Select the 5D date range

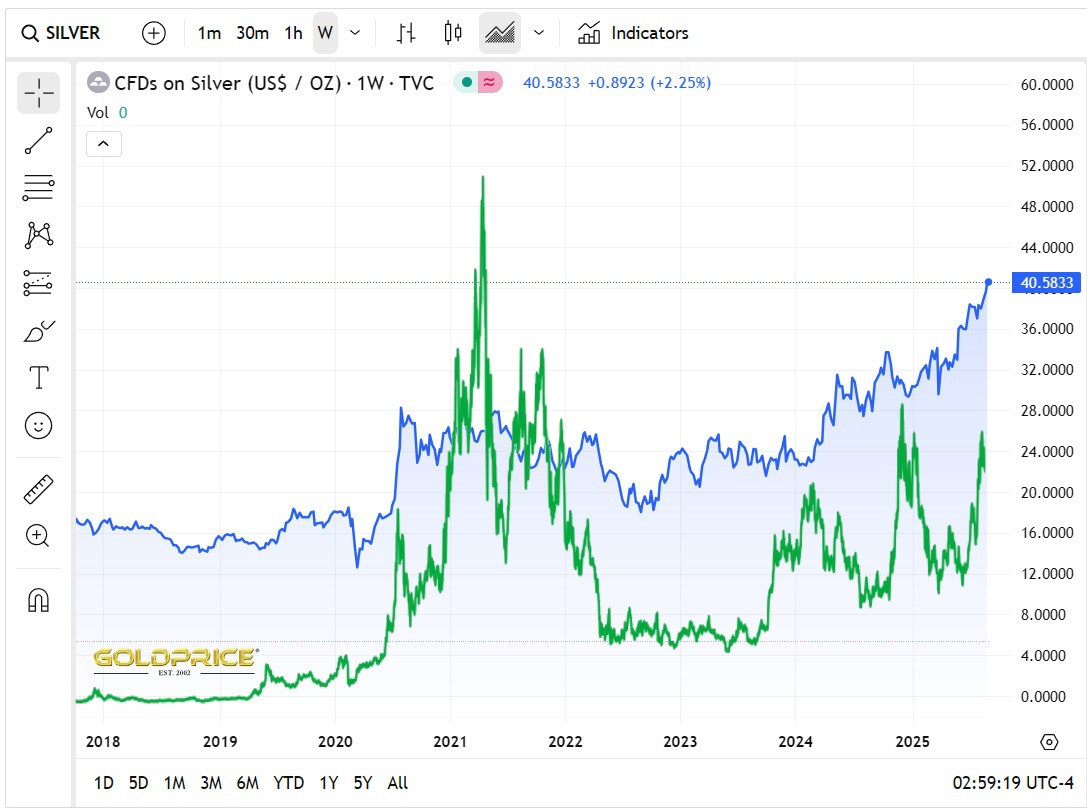tap(139, 783)
